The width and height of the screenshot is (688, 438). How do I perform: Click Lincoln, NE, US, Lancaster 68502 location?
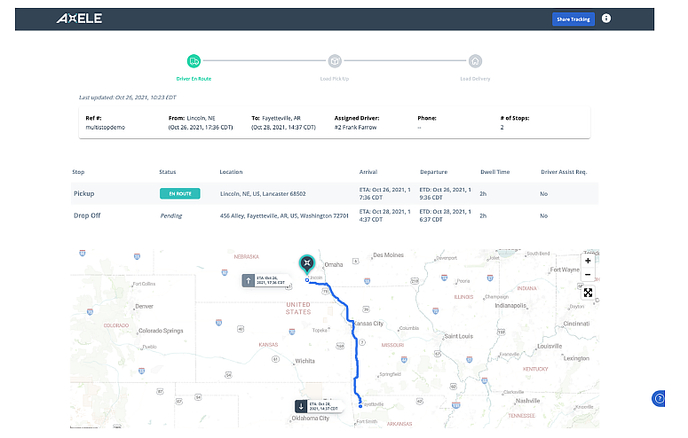click(263, 194)
